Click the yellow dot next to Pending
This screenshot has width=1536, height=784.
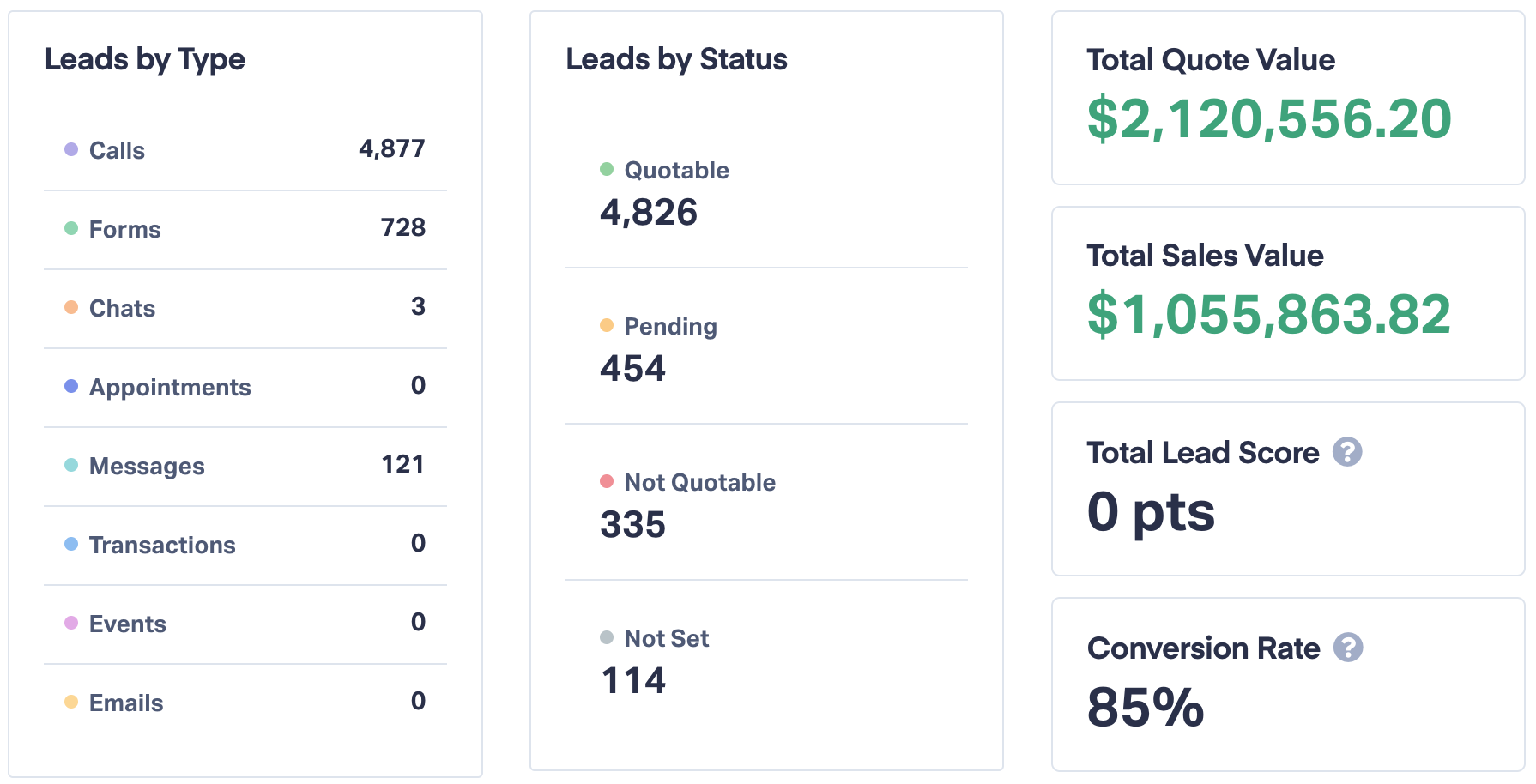point(608,326)
